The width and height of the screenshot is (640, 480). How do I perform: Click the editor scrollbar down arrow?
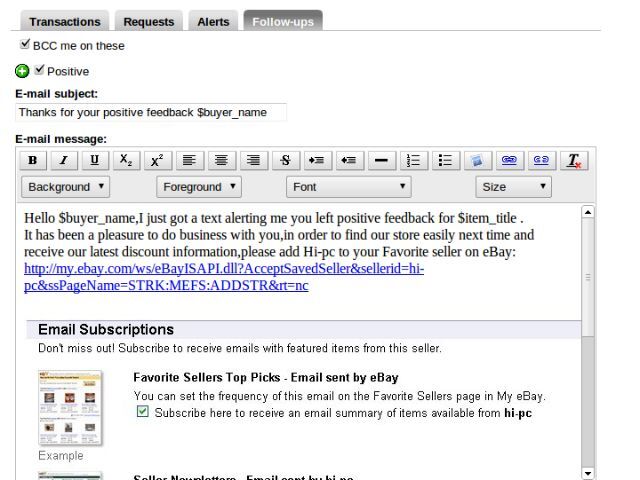[x=588, y=473]
